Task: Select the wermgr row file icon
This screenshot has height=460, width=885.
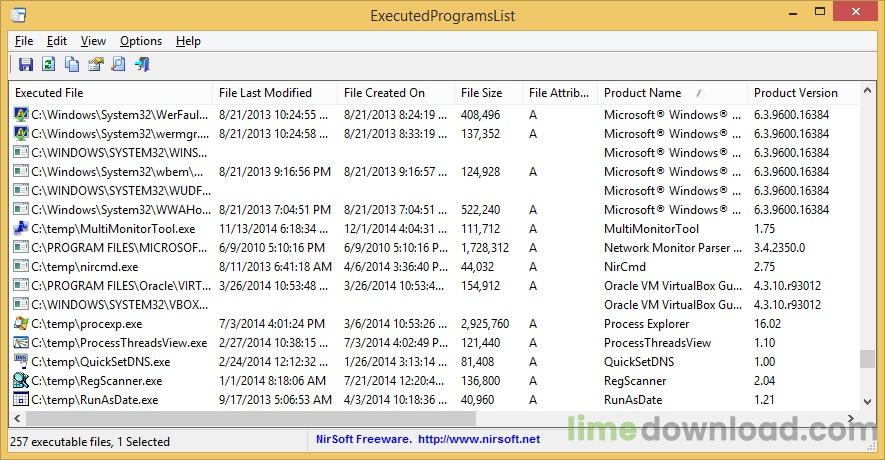Action: (x=21, y=134)
